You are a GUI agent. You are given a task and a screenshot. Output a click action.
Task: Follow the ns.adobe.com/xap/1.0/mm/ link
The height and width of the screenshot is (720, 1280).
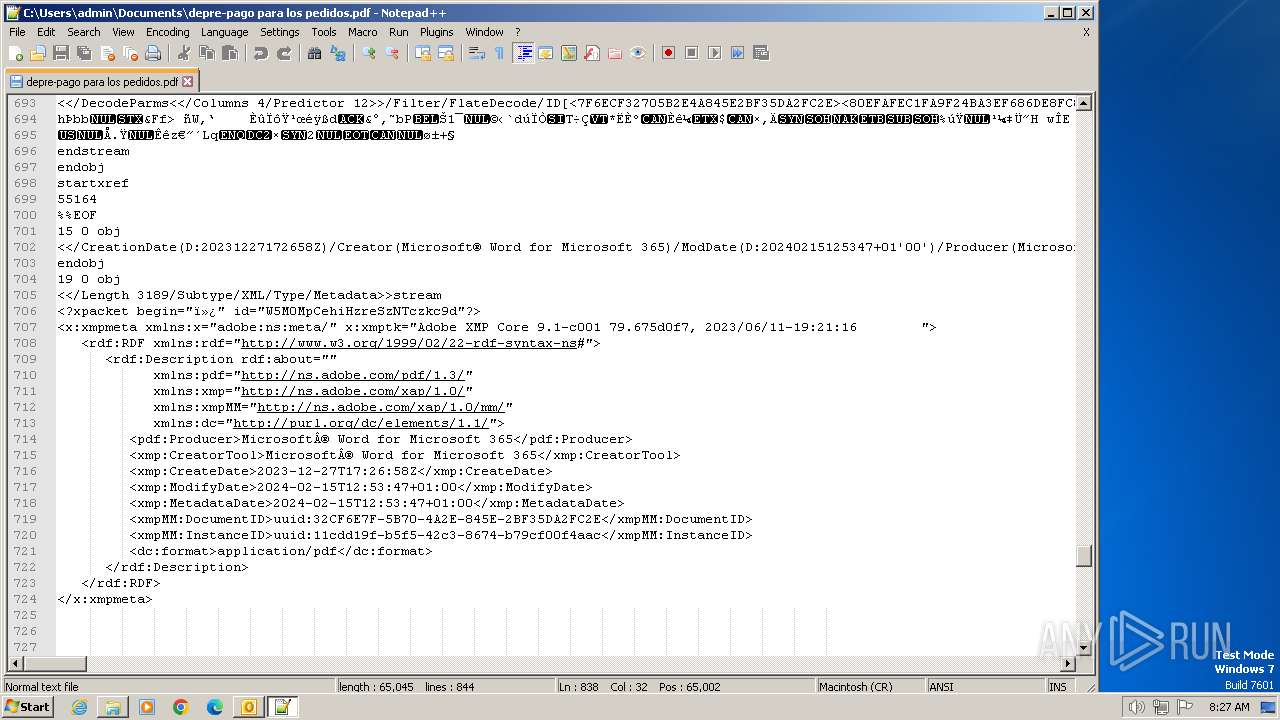(381, 407)
